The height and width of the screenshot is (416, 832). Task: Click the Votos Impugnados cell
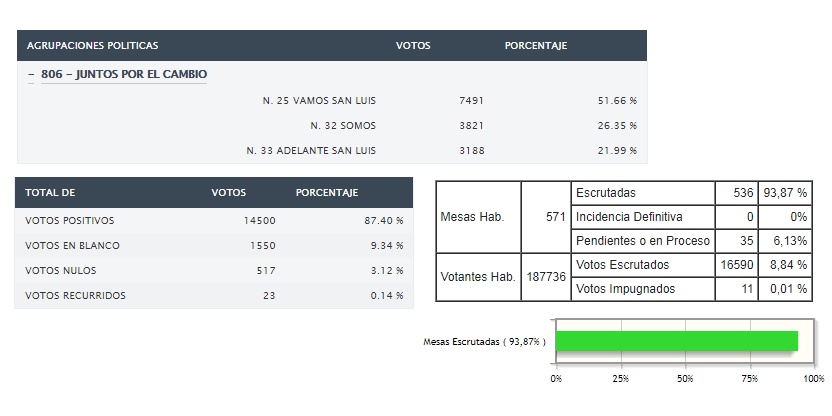(643, 289)
